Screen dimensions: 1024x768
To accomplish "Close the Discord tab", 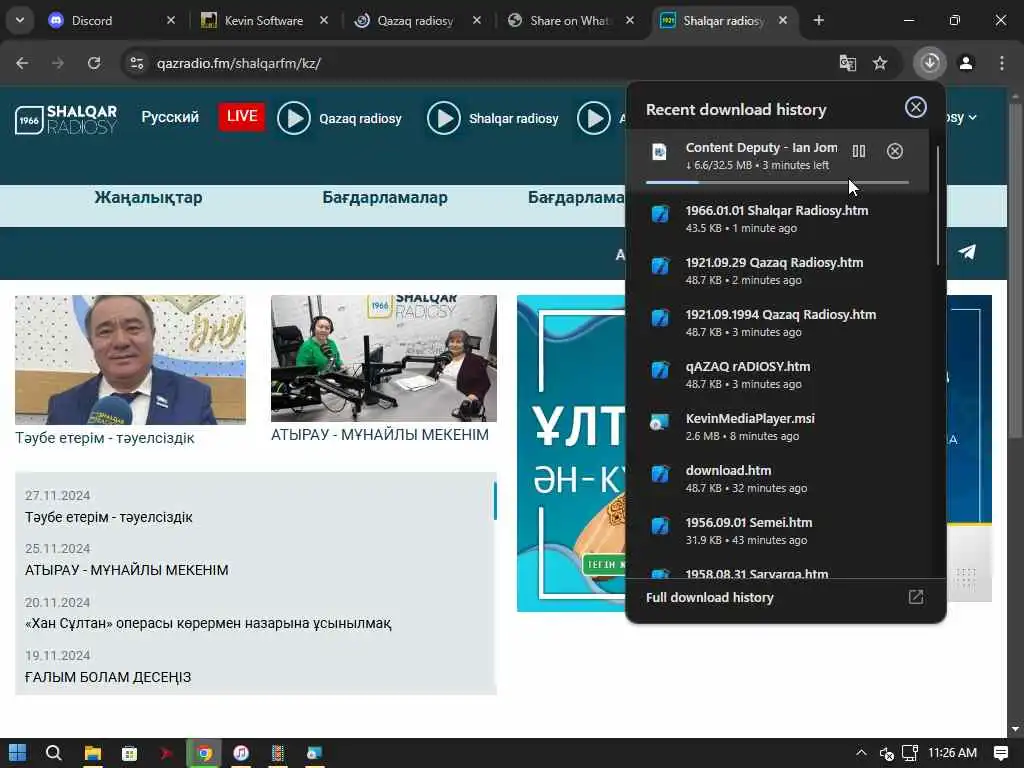I will pos(171,20).
